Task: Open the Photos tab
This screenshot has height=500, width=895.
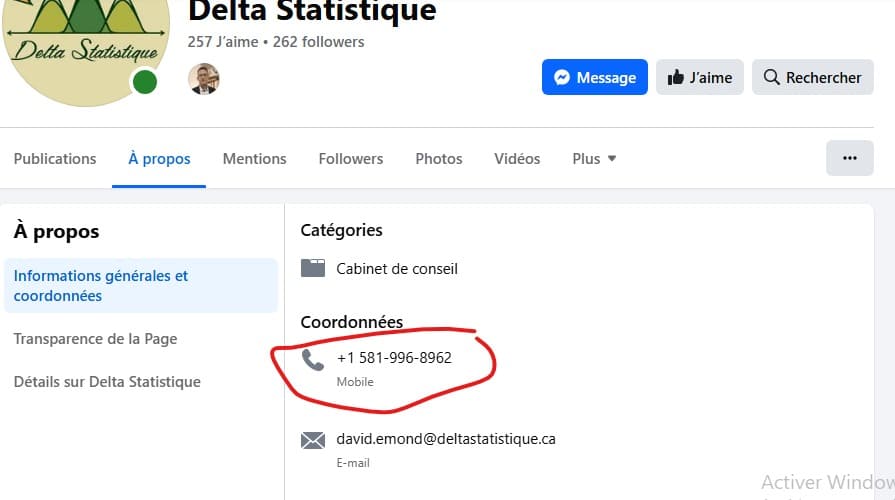Action: click(x=439, y=158)
